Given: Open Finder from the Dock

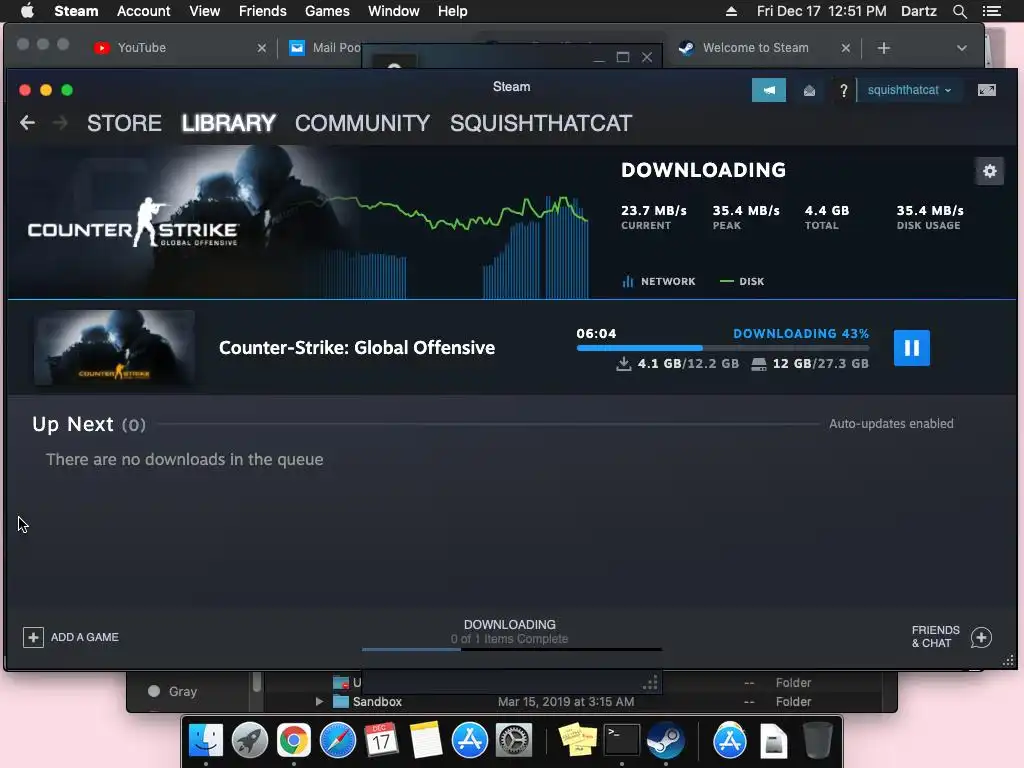Looking at the screenshot, I should point(206,741).
